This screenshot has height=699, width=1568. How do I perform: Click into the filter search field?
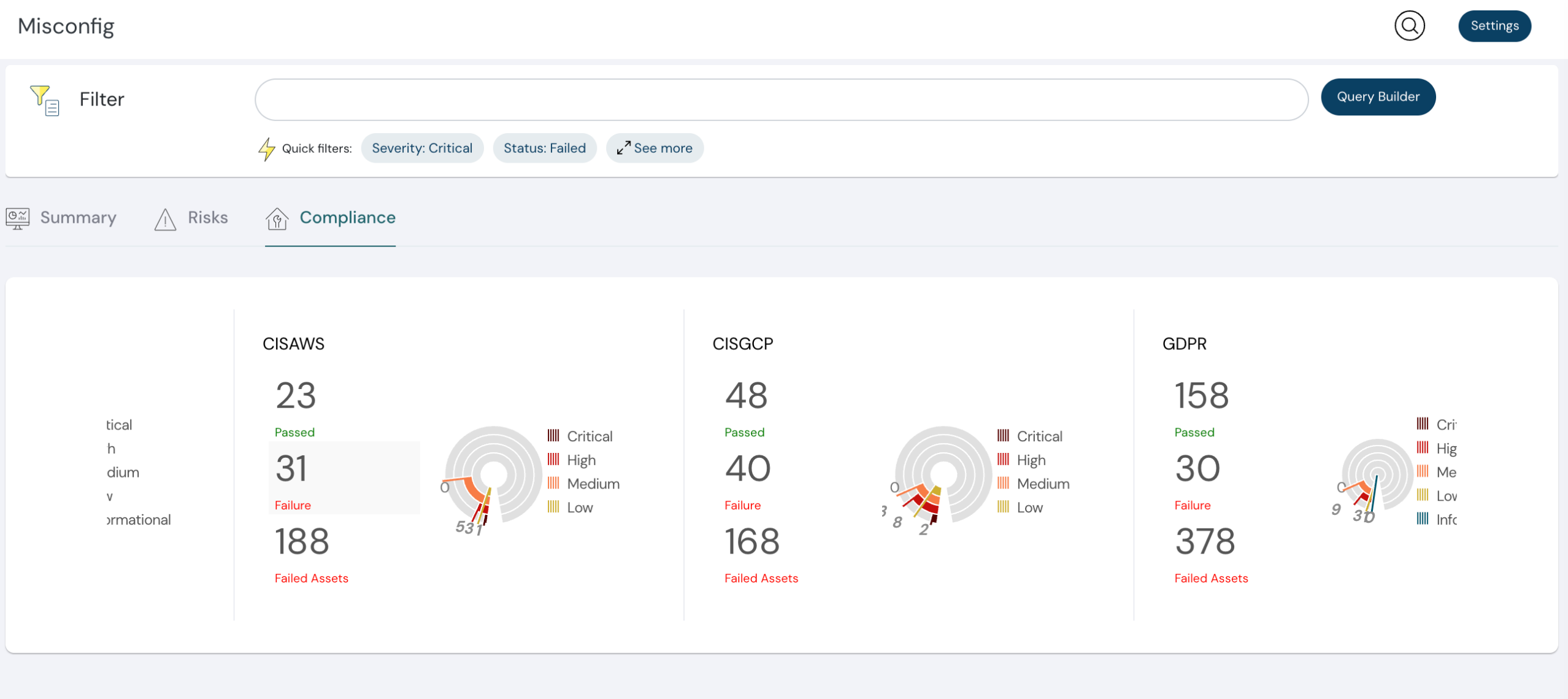(781, 99)
